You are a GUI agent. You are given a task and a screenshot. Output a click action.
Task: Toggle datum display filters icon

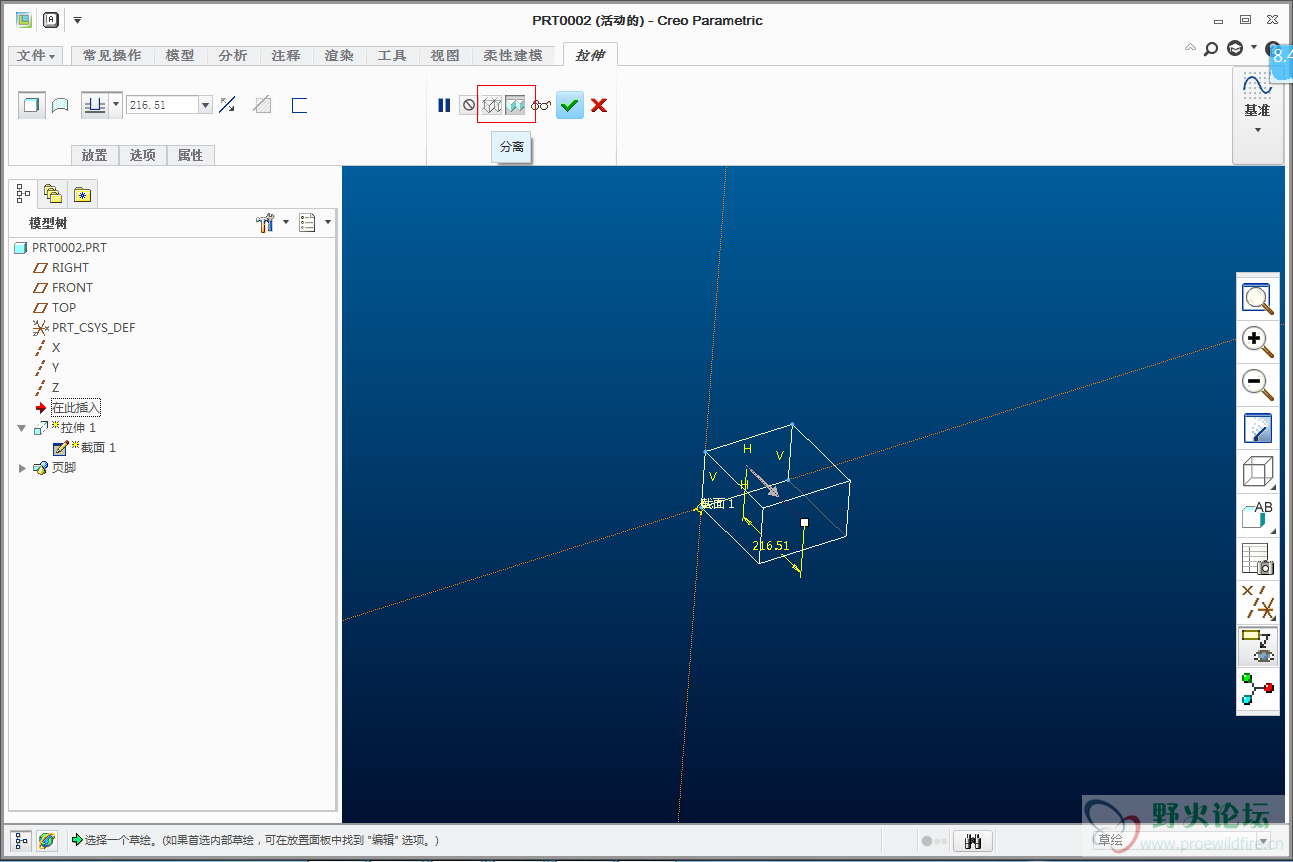[1258, 602]
